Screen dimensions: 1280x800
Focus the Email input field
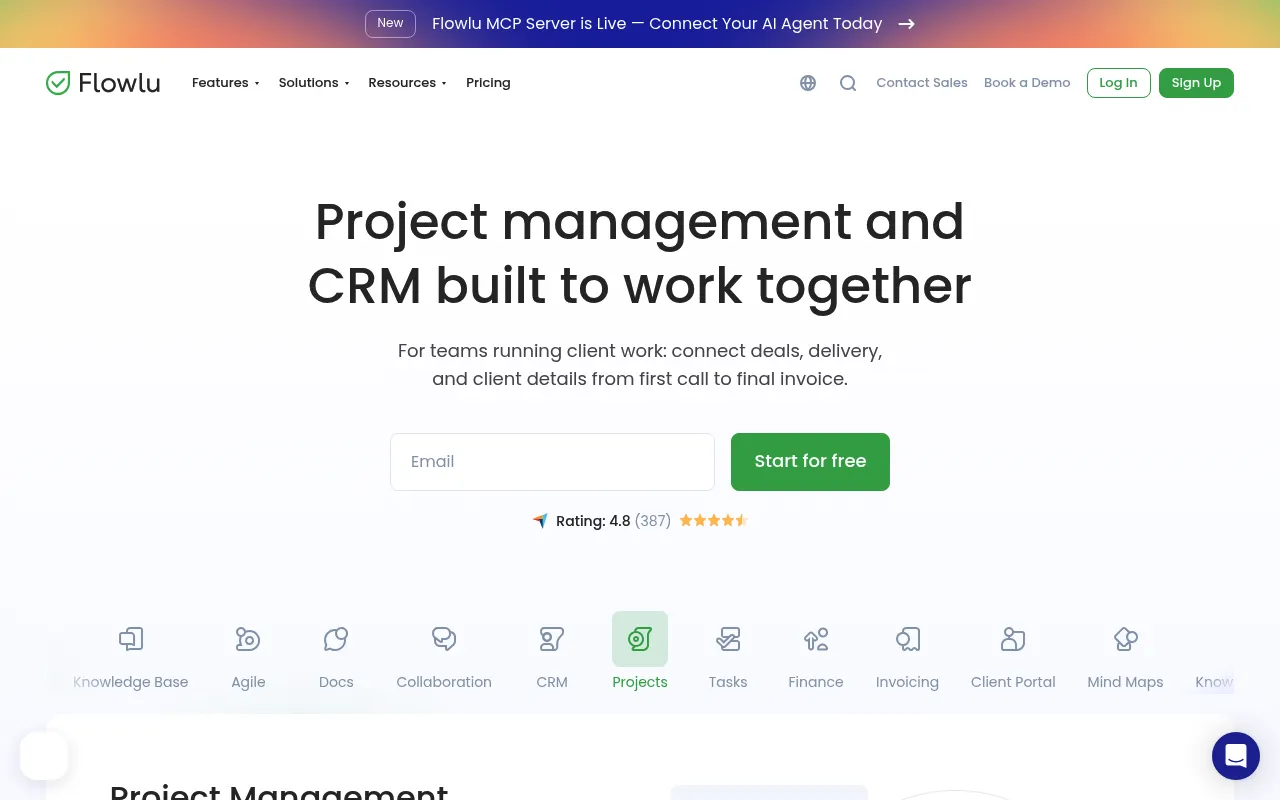(x=552, y=462)
